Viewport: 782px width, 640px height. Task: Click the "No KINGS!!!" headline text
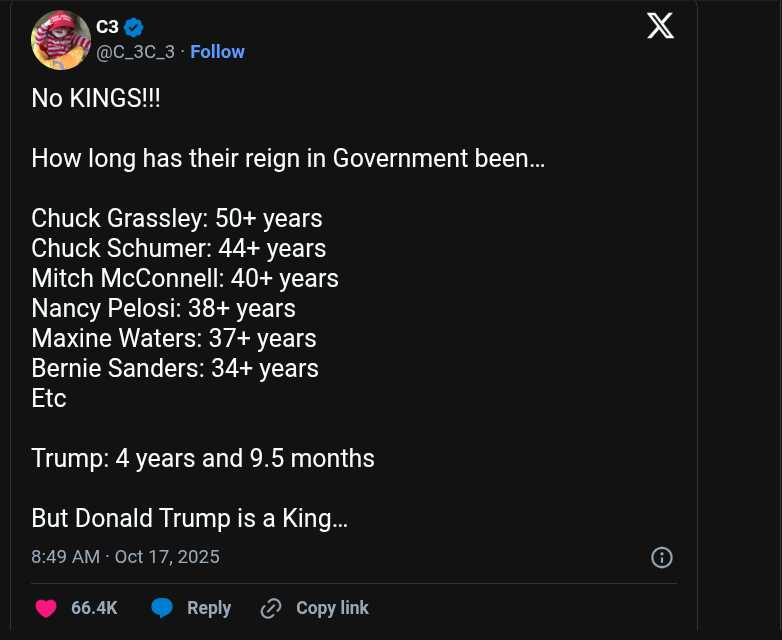95,98
